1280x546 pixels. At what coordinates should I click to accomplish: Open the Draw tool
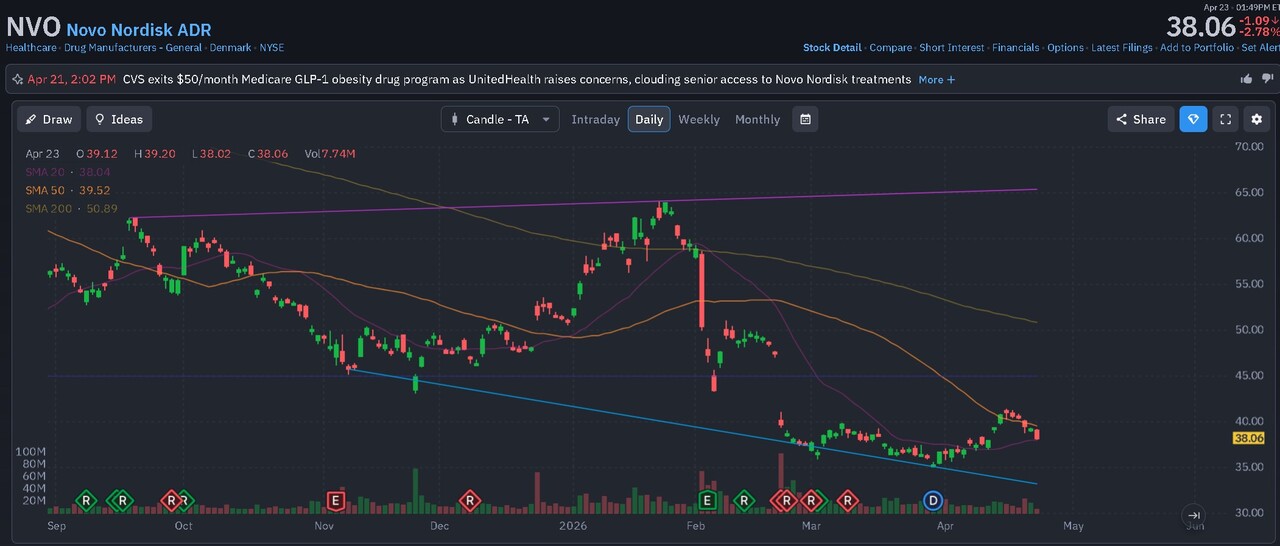point(50,119)
